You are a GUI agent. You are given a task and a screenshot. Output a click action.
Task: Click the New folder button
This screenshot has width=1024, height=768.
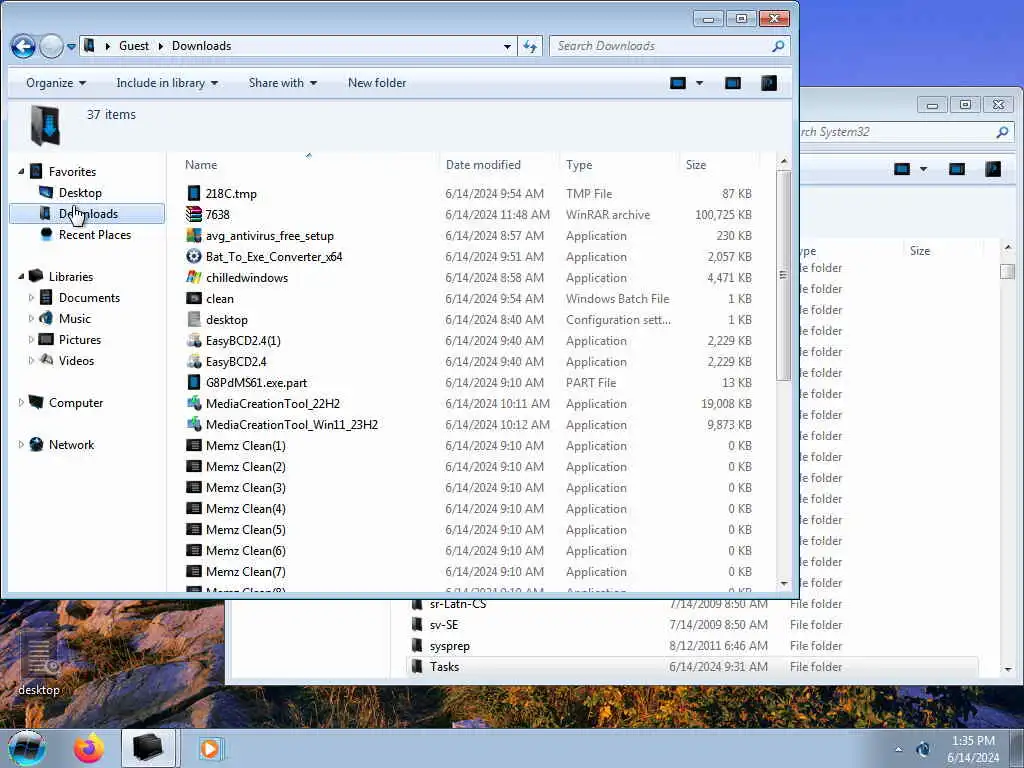tap(377, 83)
